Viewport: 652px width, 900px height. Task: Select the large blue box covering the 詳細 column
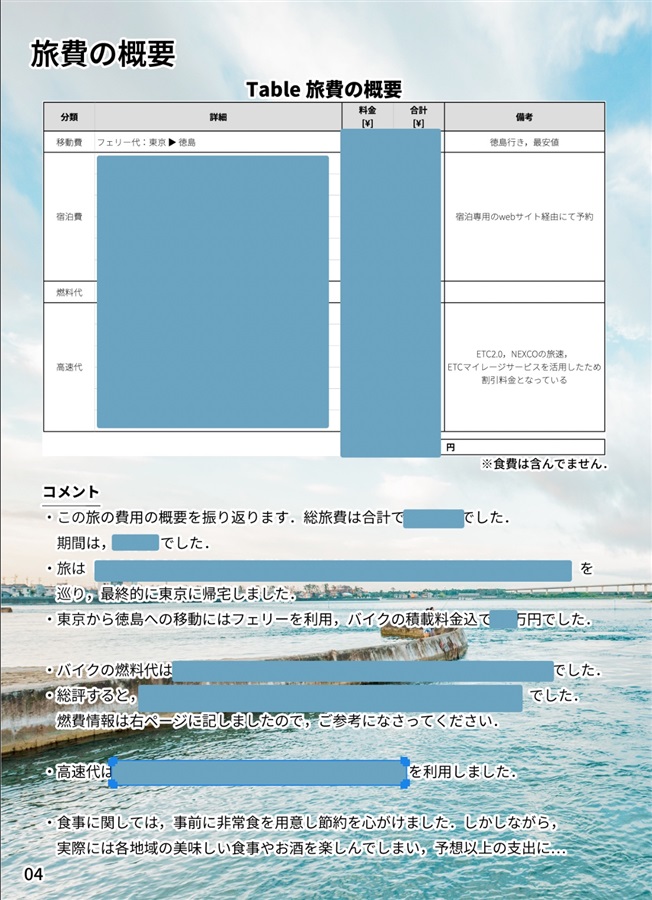click(x=213, y=292)
